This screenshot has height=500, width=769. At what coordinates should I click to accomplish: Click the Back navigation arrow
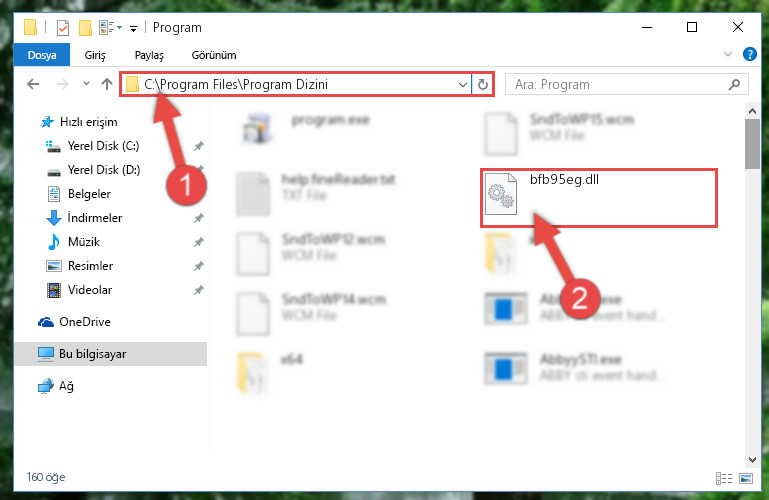pos(33,84)
